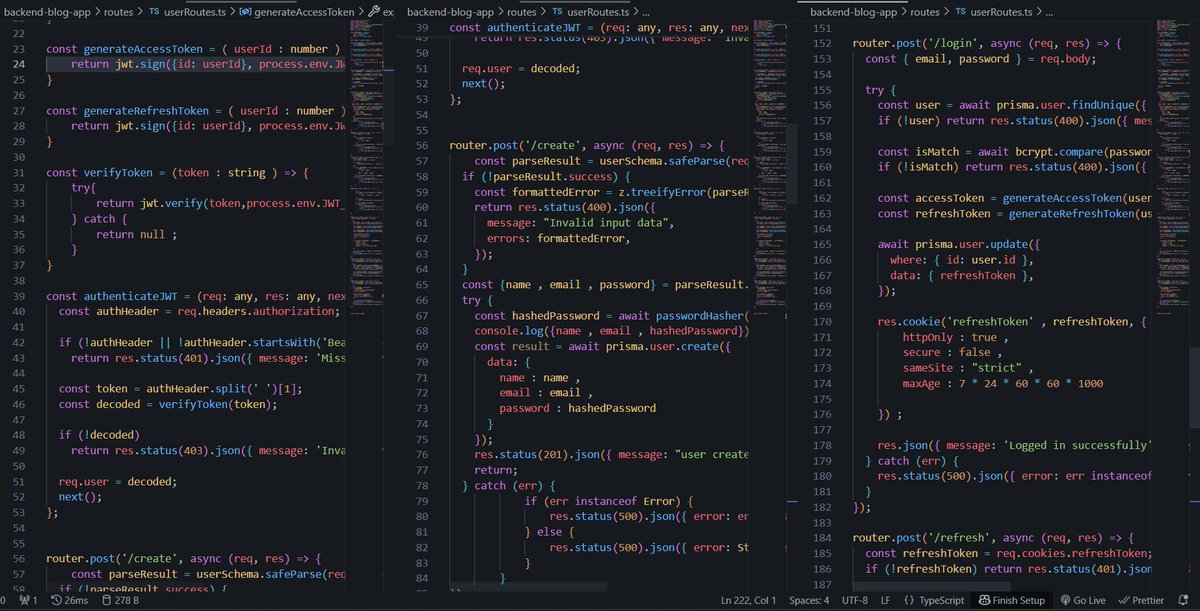This screenshot has width=1200, height=611.
Task: Click 'maxAge : 7 * 24 * 60 * 60 * 1000' line
Action: click(1002, 384)
